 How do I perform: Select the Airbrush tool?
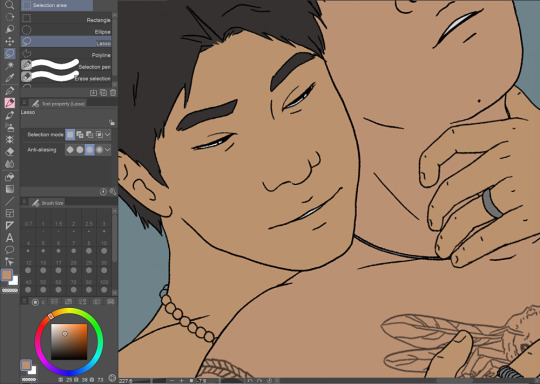tap(10, 127)
